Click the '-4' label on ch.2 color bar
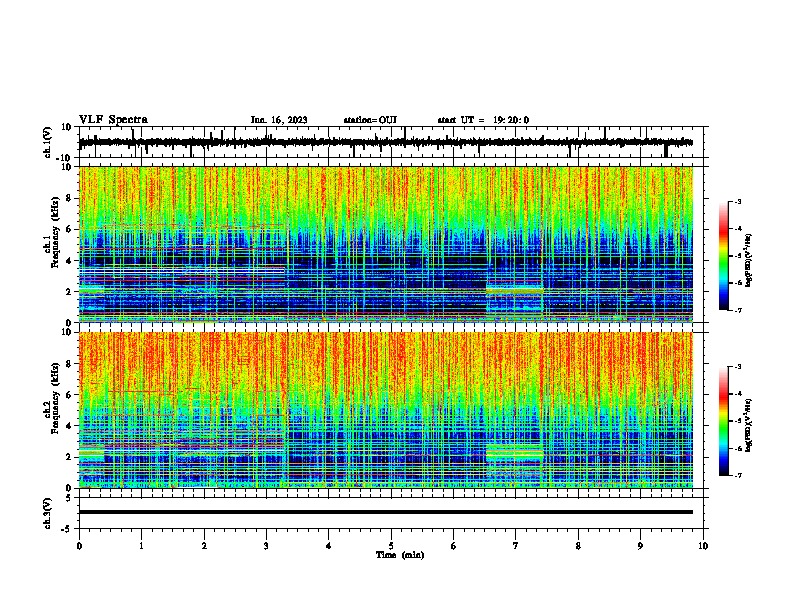The image size is (792, 612). 737,393
